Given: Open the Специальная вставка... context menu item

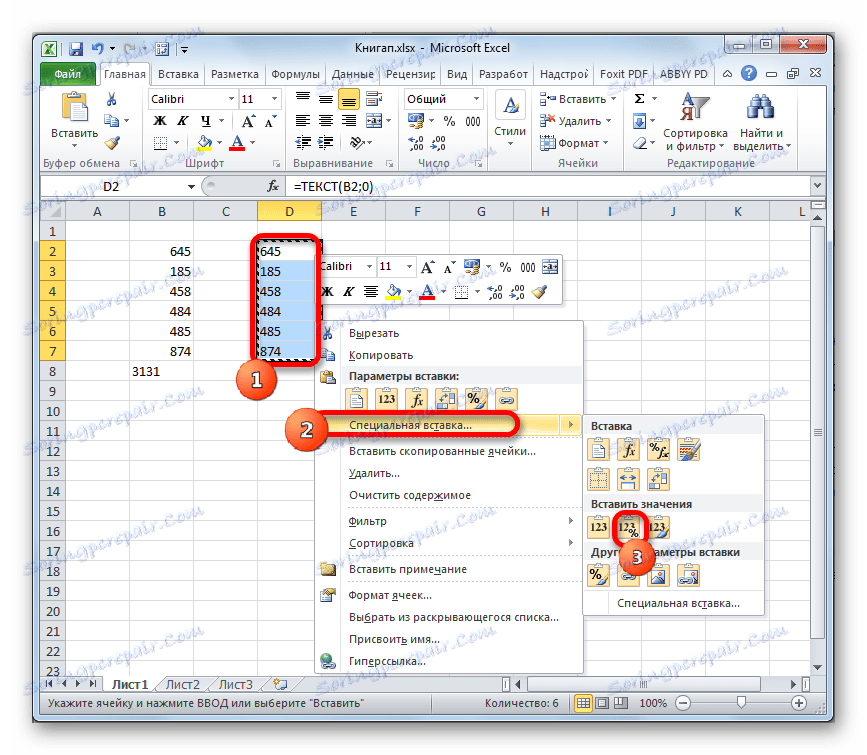Looking at the screenshot, I should pos(450,425).
